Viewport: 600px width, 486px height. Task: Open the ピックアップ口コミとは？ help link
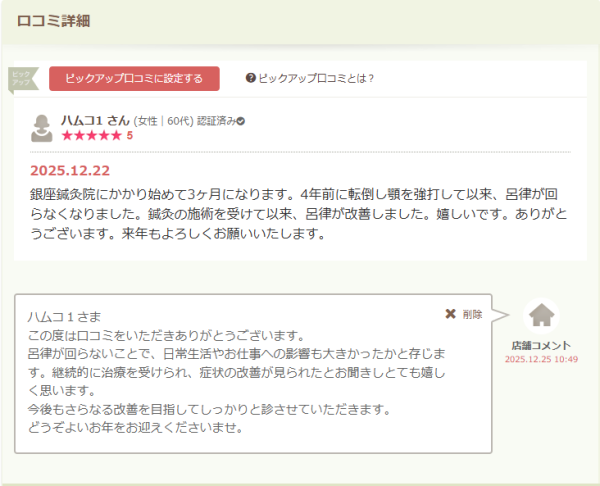[x=310, y=78]
